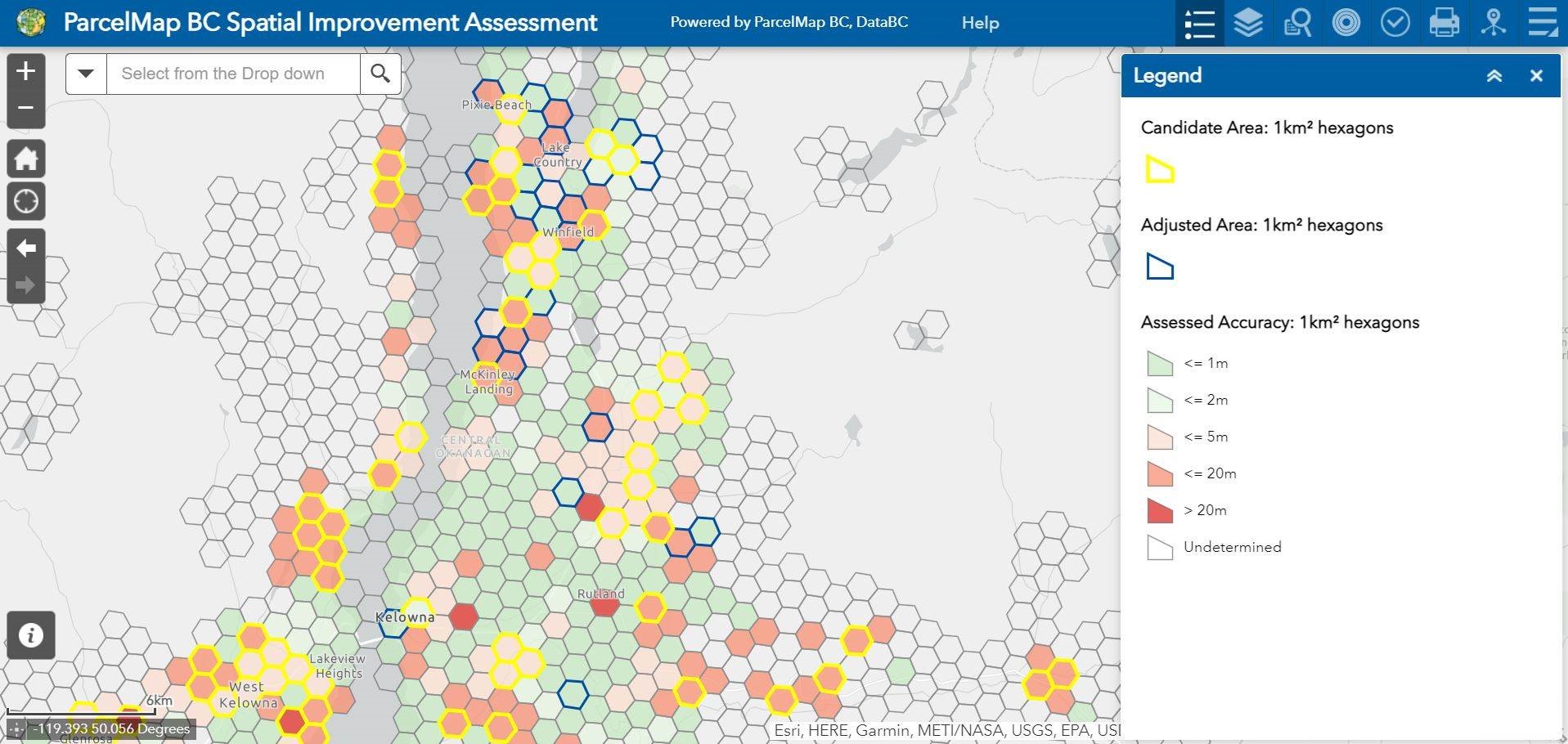This screenshot has height=744, width=1568.
Task: Collapse the Legend panel
Action: (1494, 76)
